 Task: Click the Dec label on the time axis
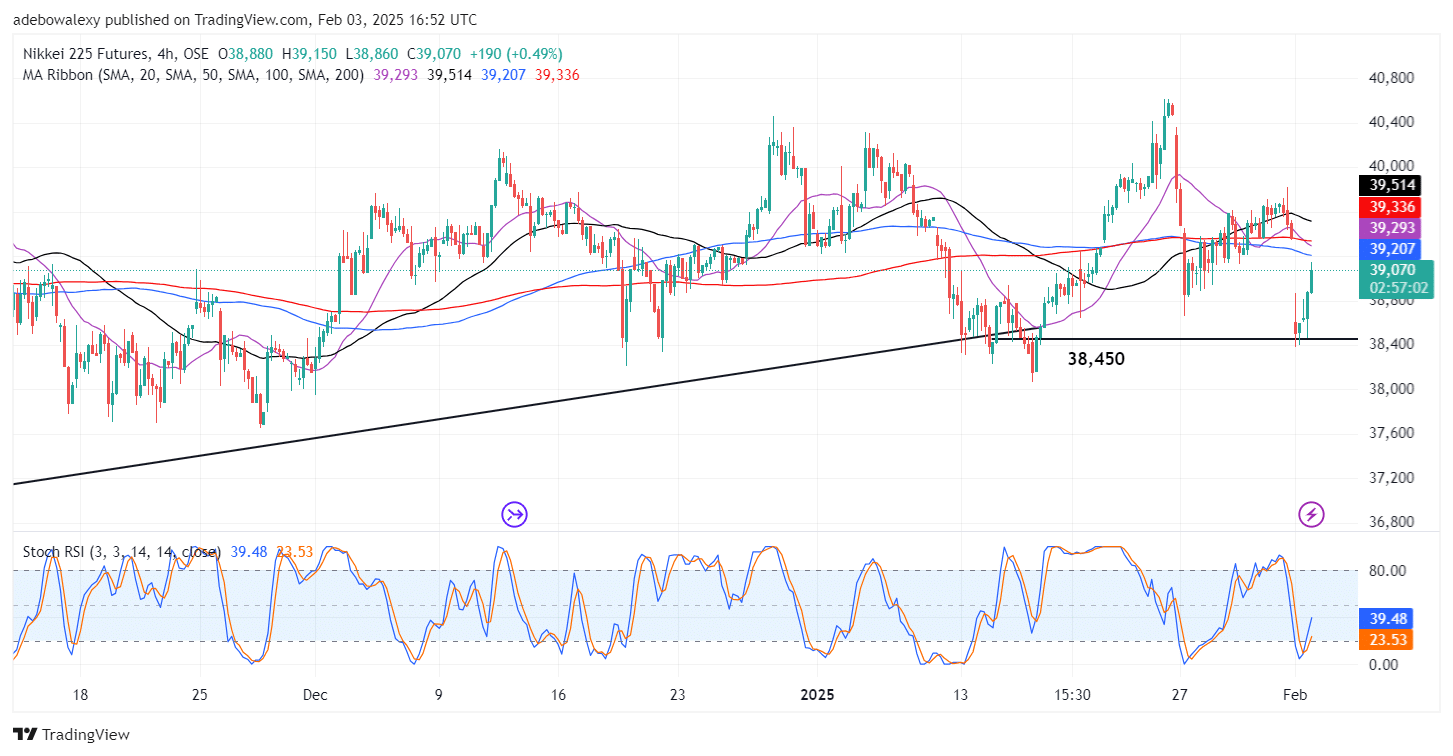tap(315, 695)
